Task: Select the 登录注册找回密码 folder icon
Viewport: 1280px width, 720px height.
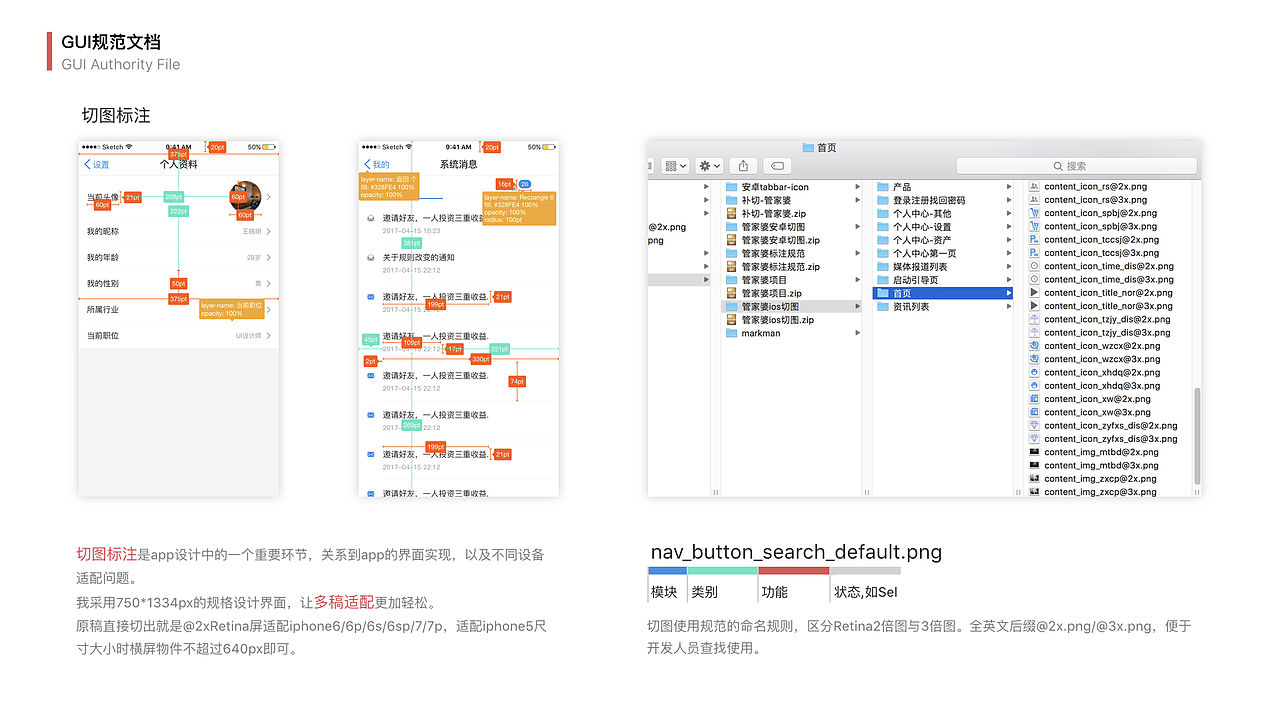Action: click(x=882, y=200)
